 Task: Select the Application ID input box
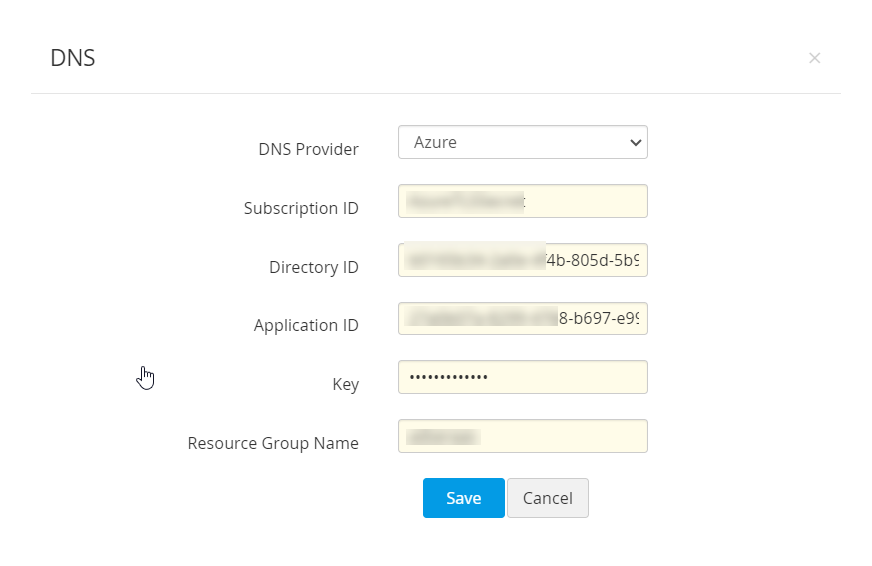coord(522,319)
